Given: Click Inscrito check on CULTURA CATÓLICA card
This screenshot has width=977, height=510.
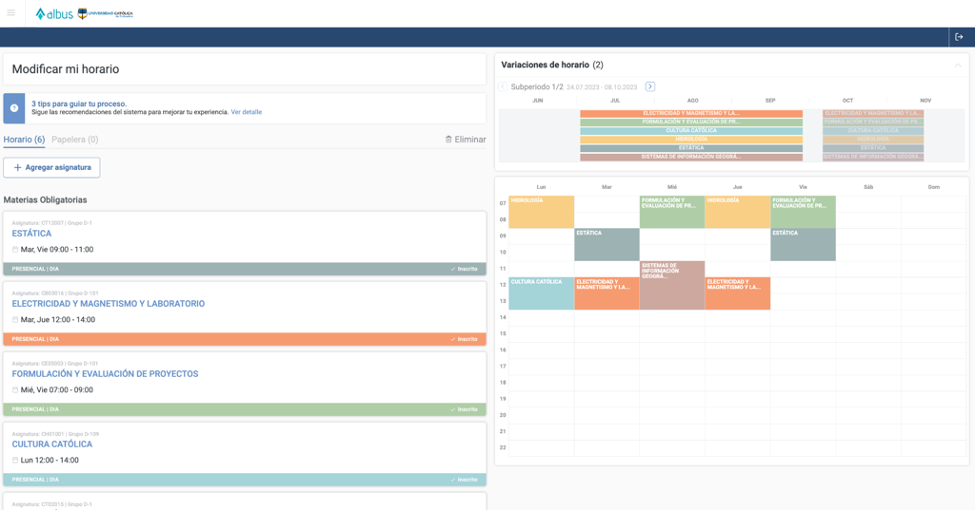Looking at the screenshot, I should (x=464, y=480).
